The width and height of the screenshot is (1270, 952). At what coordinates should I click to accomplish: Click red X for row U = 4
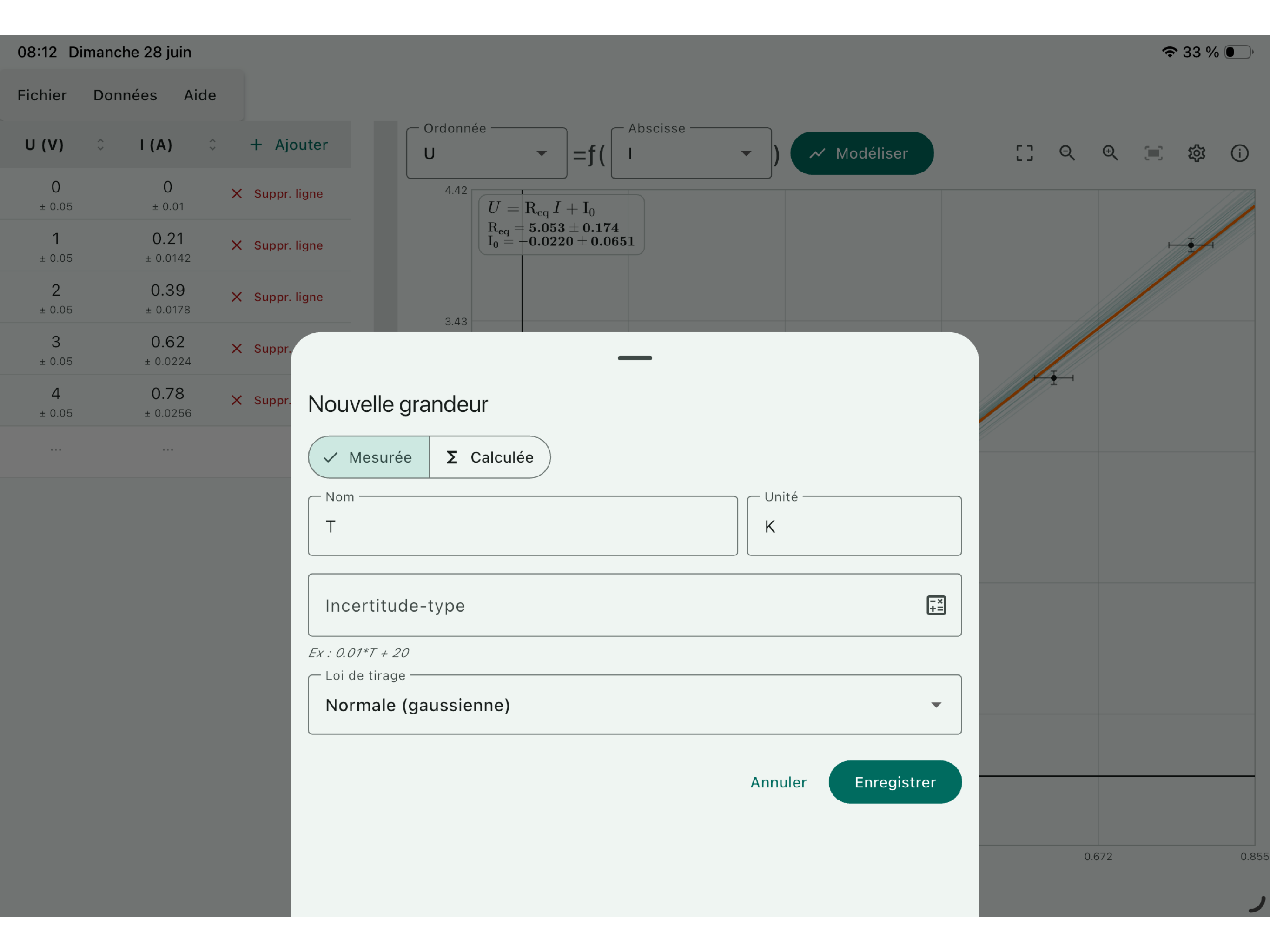(237, 400)
